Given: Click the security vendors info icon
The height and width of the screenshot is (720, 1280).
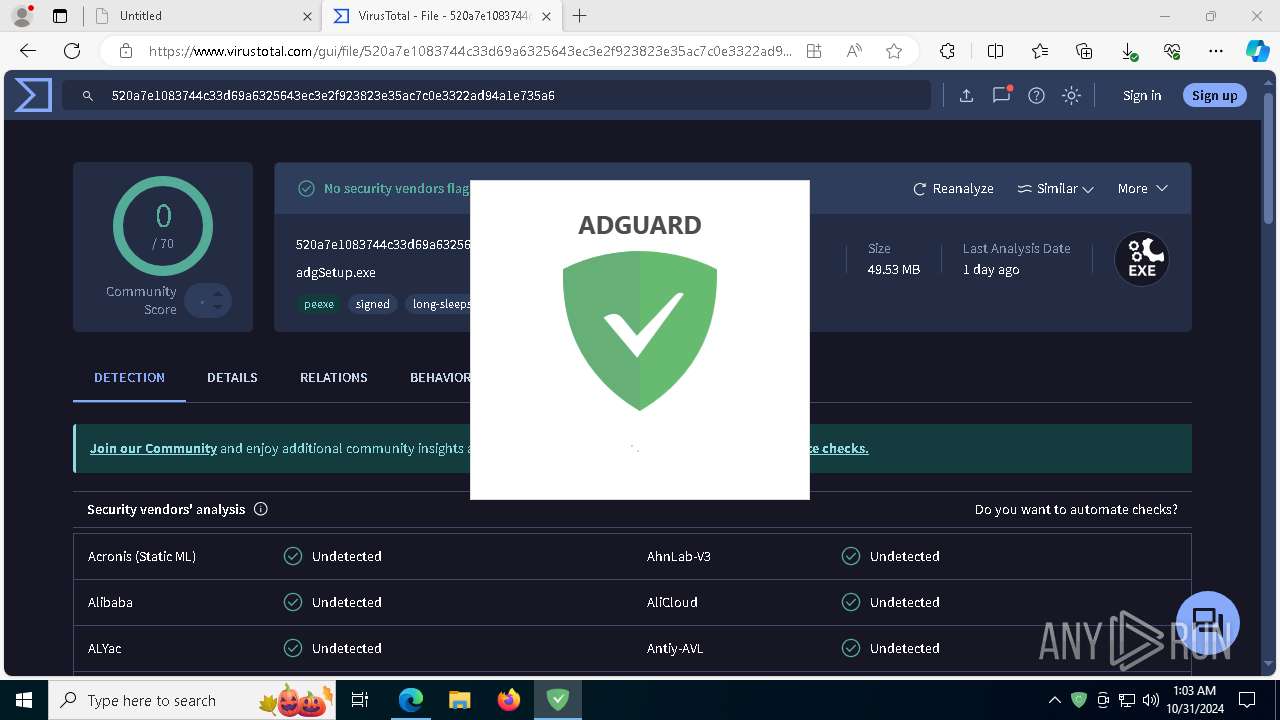Looking at the screenshot, I should (261, 509).
